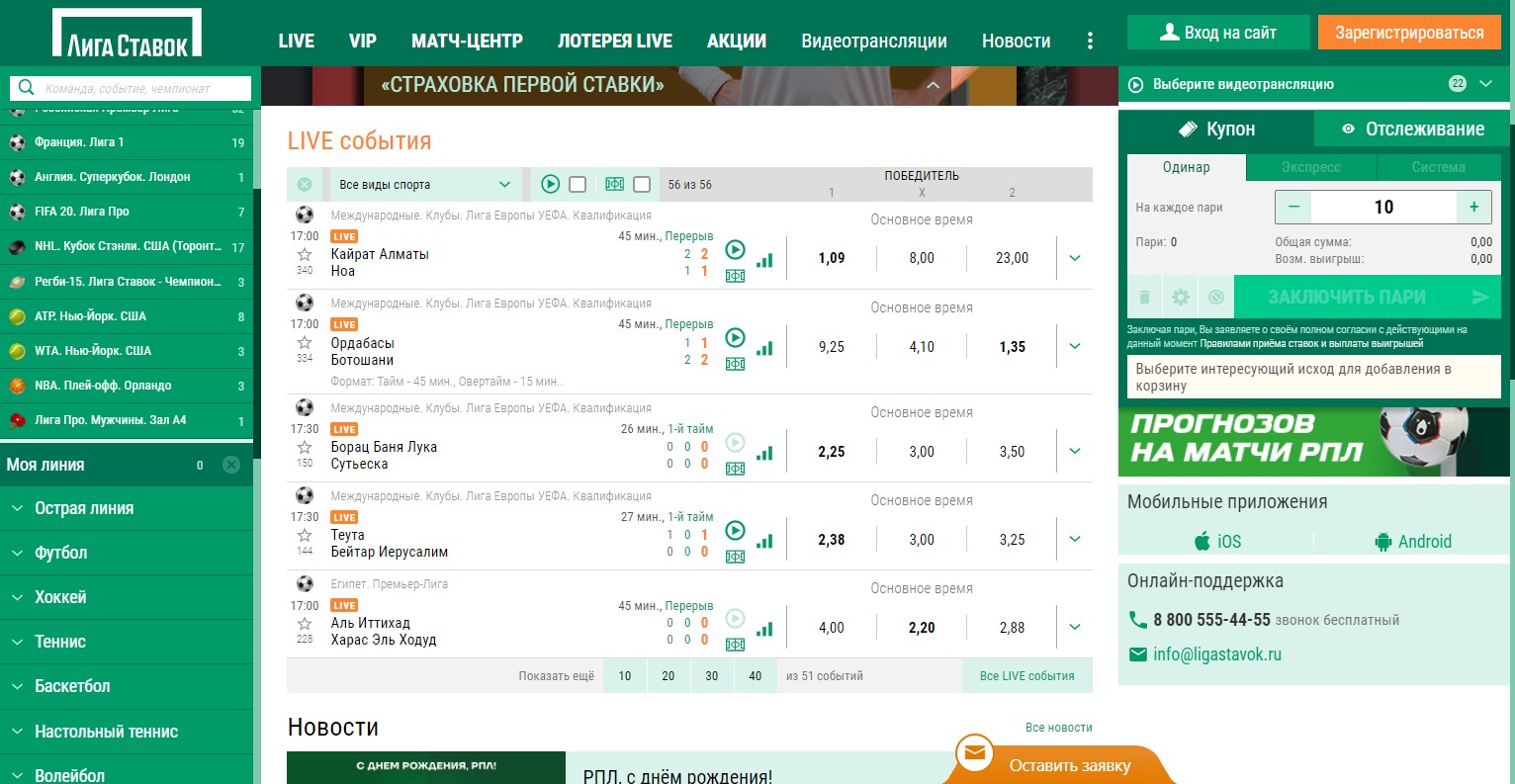Viewport: 1515px width, 784px height.
Task: Open Android mobile app link
Action: [x=1413, y=541]
